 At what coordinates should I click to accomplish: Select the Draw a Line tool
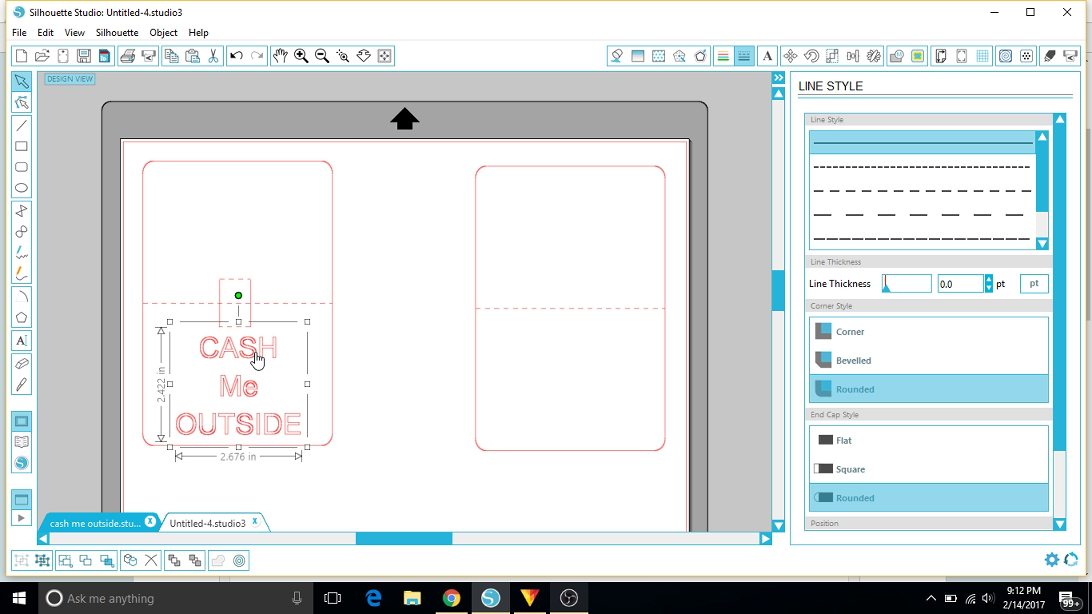coord(22,125)
